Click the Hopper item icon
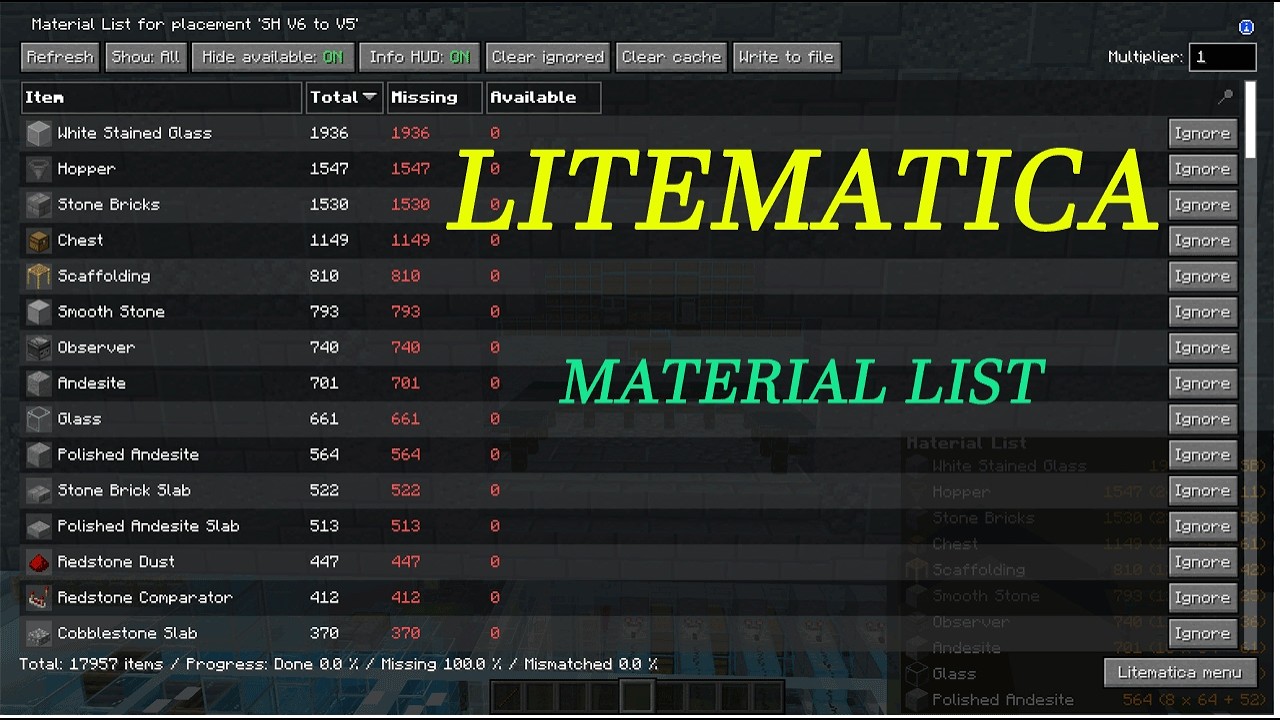The height and width of the screenshot is (720, 1280). (x=38, y=169)
